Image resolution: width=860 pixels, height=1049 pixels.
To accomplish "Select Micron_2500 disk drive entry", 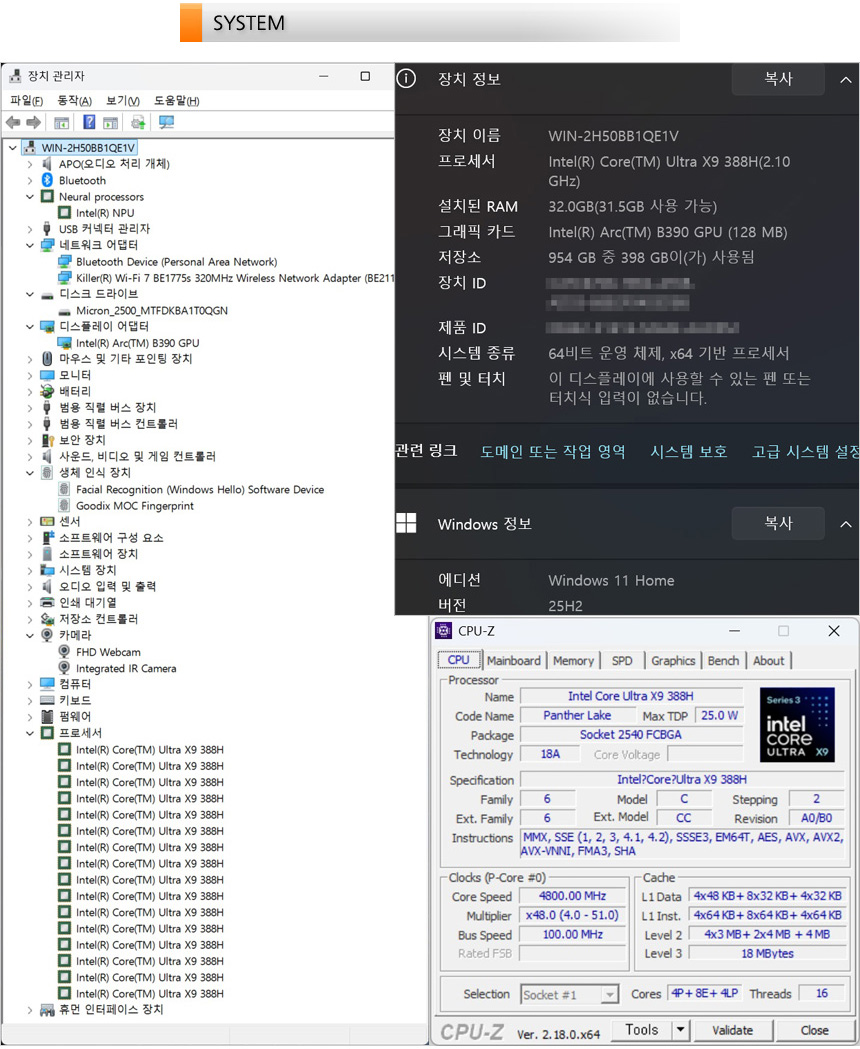I will click(151, 310).
